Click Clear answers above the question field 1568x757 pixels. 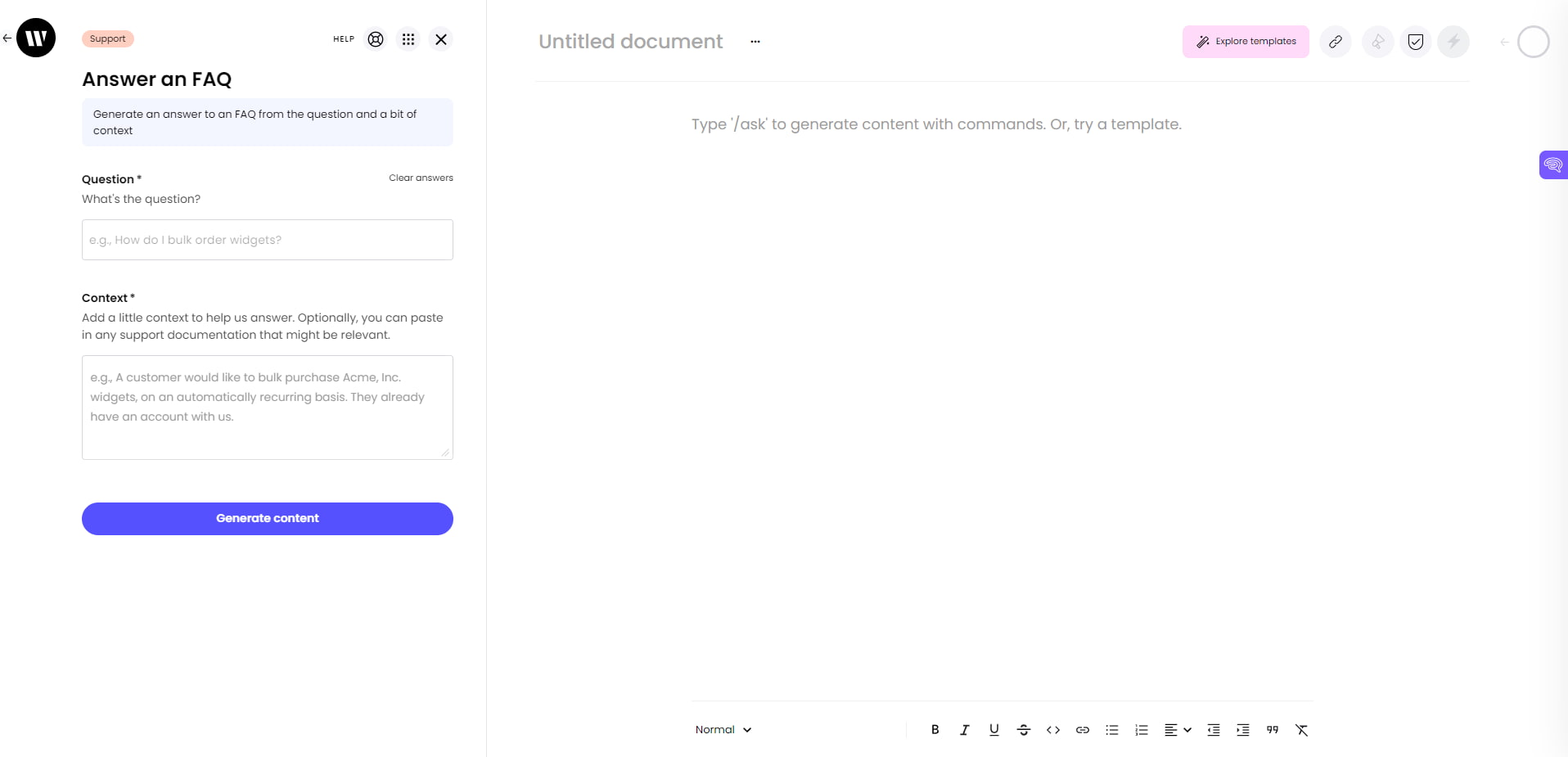[x=420, y=178]
